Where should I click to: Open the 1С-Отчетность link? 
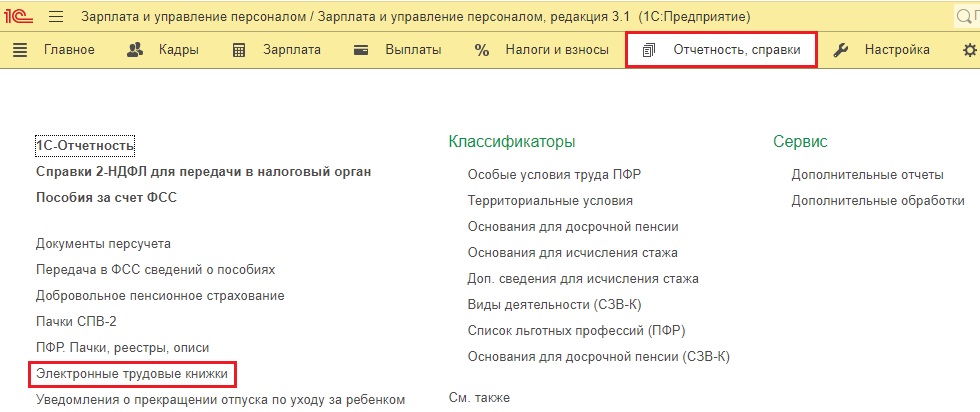pos(85,146)
